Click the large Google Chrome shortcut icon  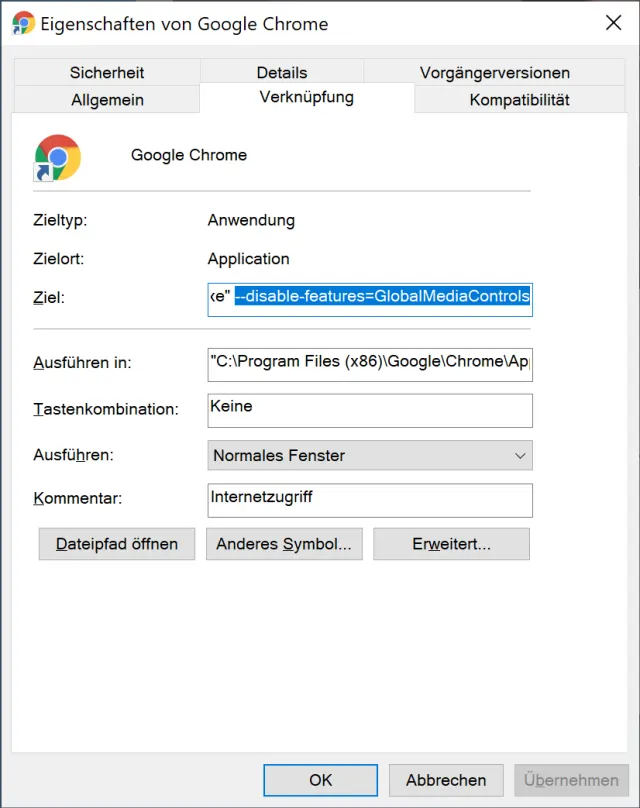(57, 158)
